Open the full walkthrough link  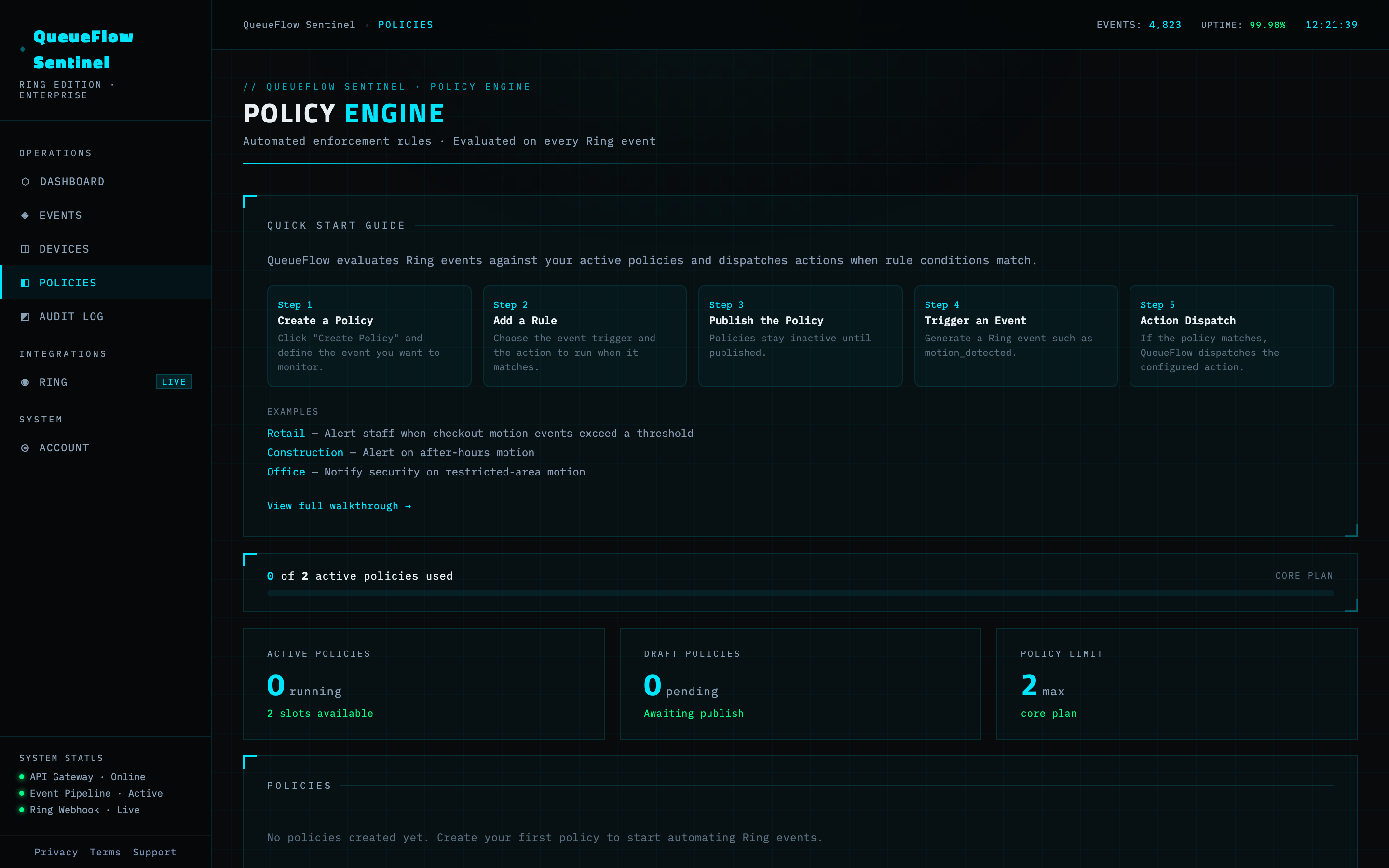339,506
